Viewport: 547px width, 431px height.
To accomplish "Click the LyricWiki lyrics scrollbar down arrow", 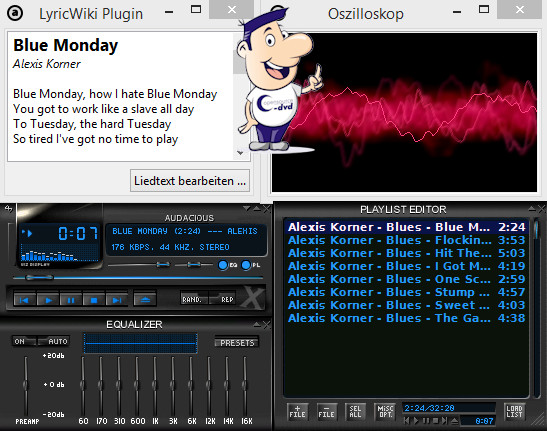I will click(240, 153).
